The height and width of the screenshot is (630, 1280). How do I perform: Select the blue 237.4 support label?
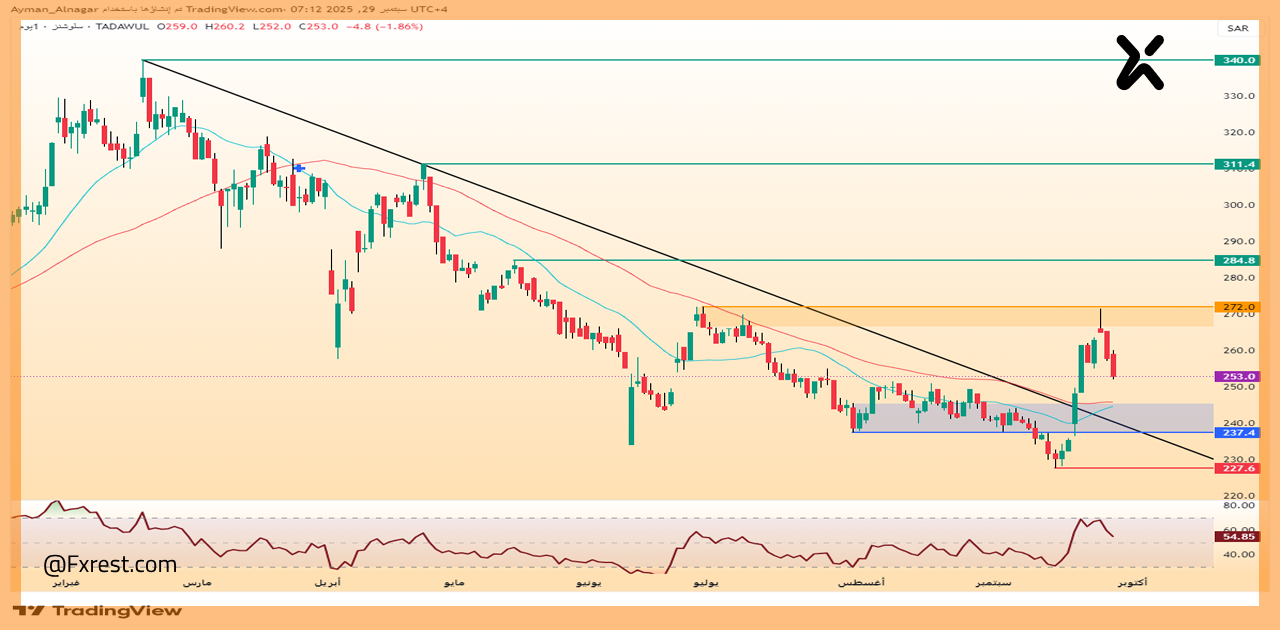[1237, 433]
